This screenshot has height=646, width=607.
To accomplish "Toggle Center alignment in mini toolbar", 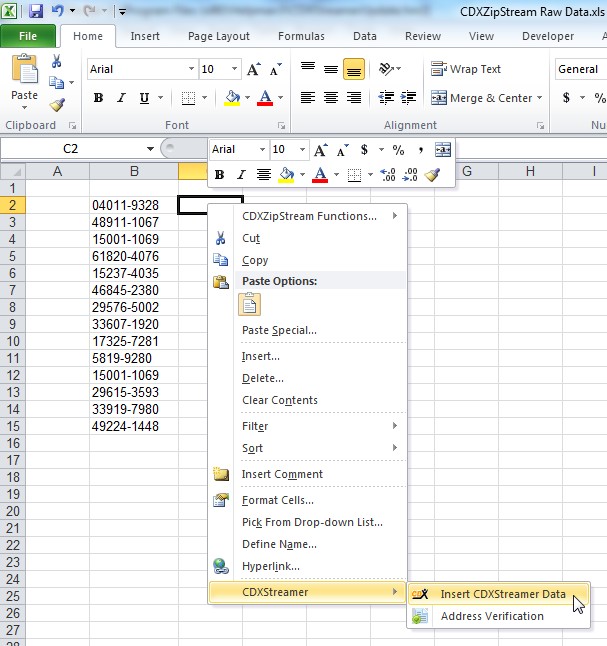I will (x=264, y=175).
